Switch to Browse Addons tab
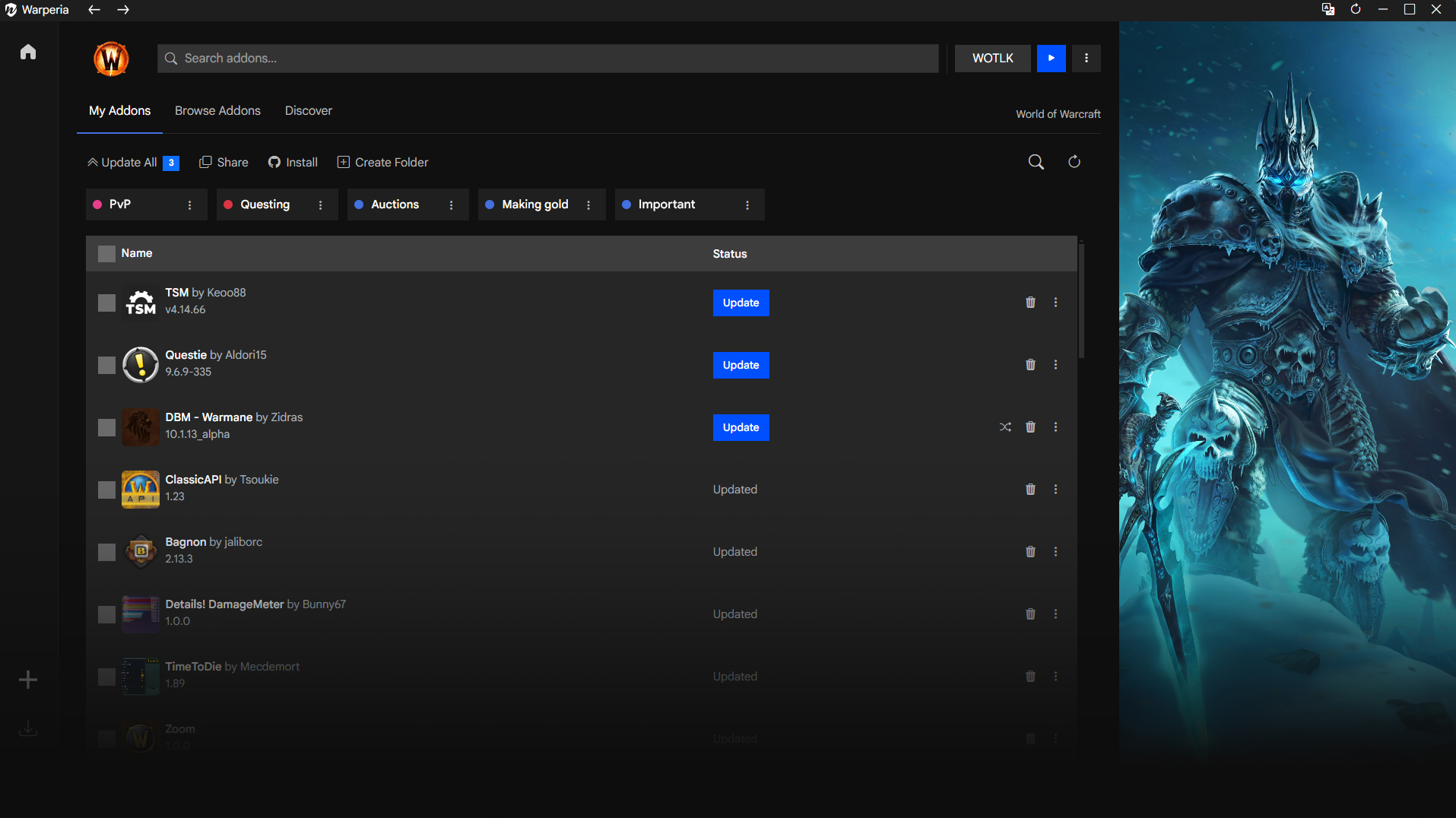 coord(217,111)
